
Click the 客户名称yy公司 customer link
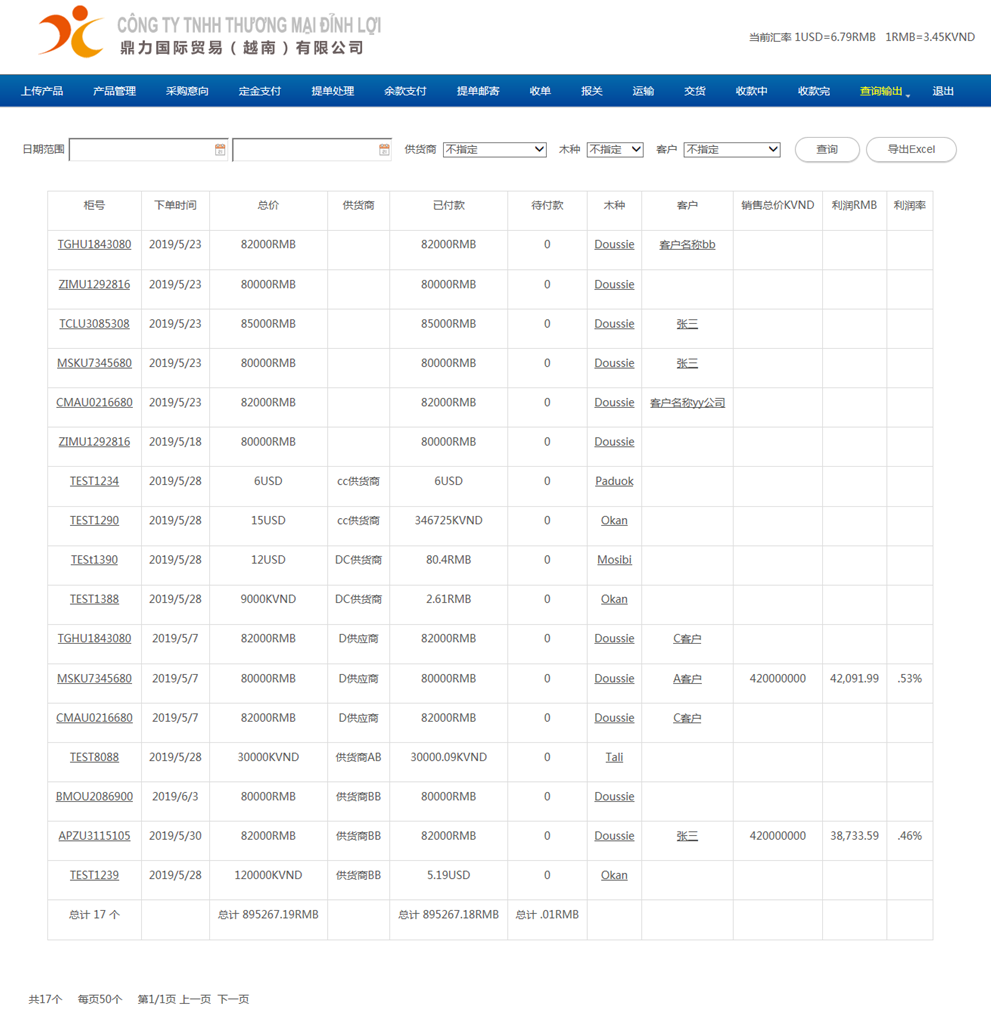688,403
